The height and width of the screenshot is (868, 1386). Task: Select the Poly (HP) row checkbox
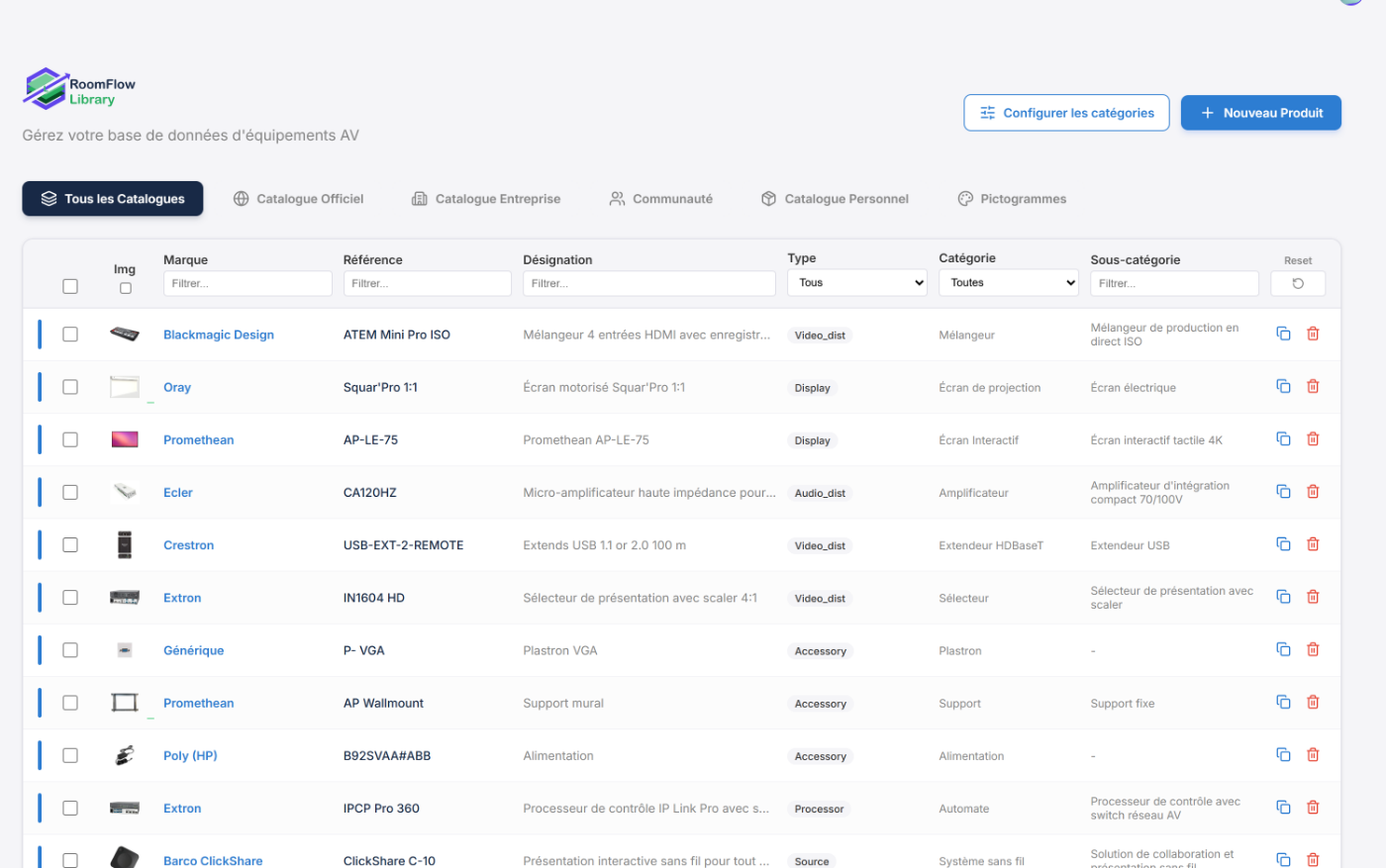click(70, 755)
